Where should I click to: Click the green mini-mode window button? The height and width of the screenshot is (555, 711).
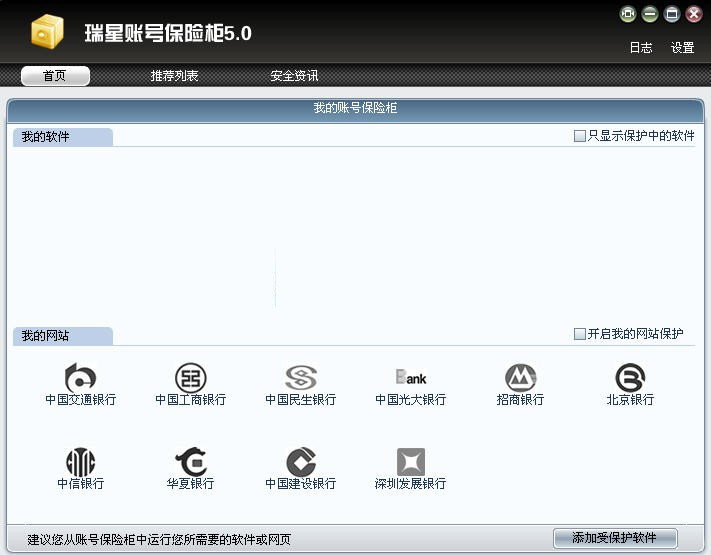(628, 14)
